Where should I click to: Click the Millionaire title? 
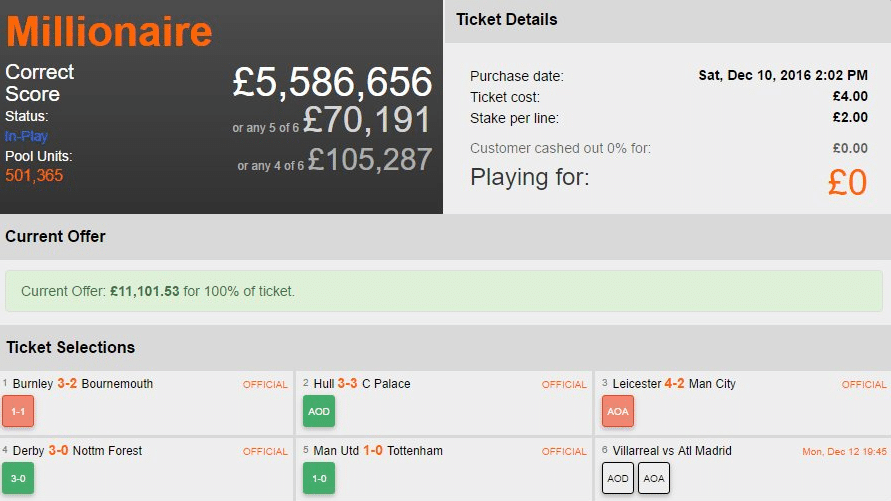click(x=109, y=32)
